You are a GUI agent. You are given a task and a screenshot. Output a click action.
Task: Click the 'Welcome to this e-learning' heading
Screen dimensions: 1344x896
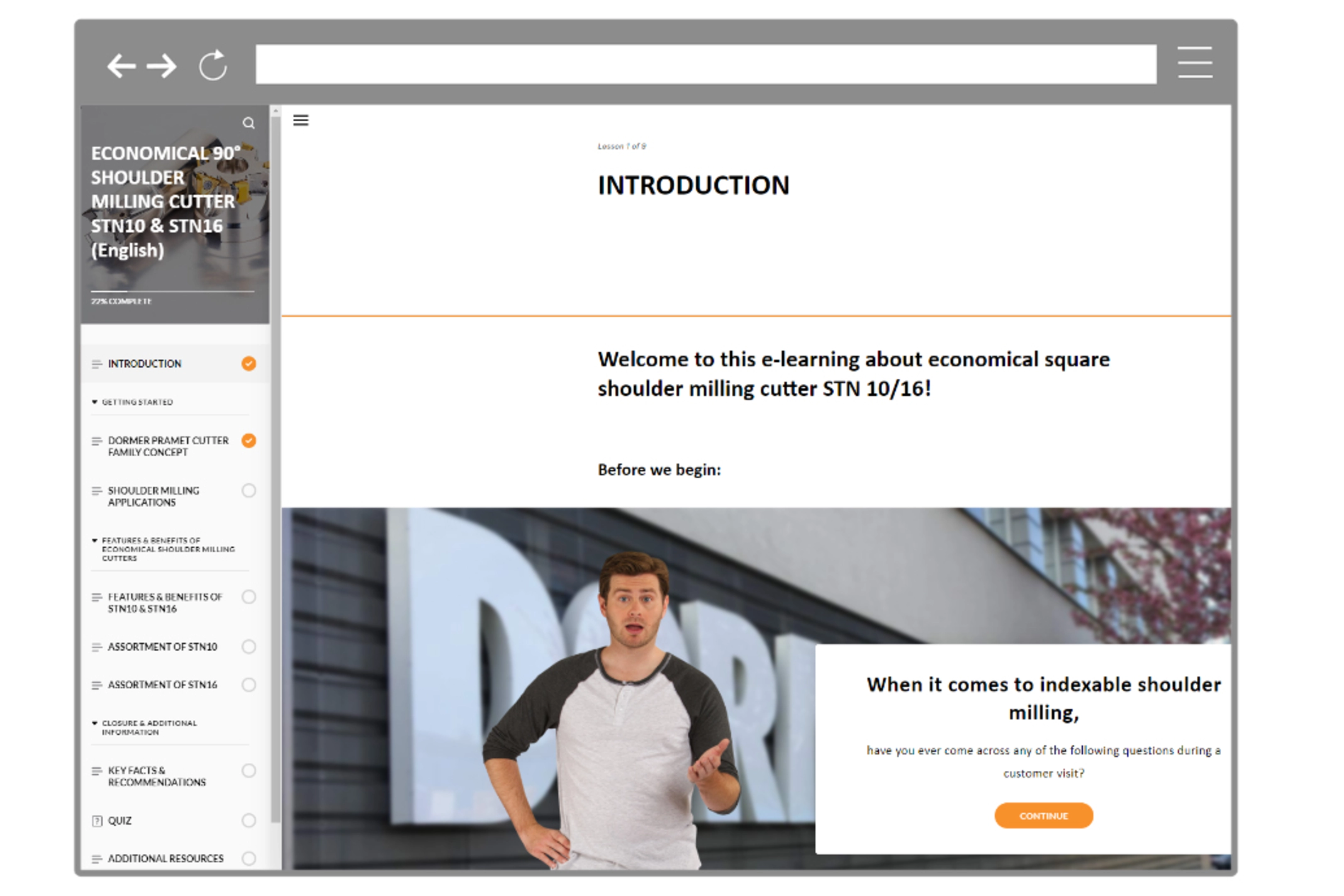(854, 374)
